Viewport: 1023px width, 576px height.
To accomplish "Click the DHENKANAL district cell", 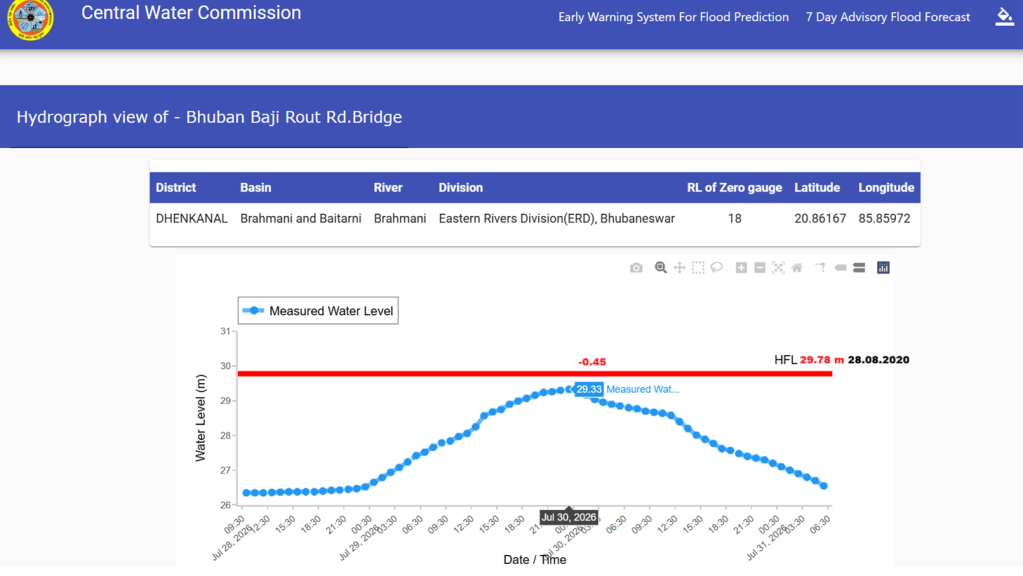I will 192,219.
